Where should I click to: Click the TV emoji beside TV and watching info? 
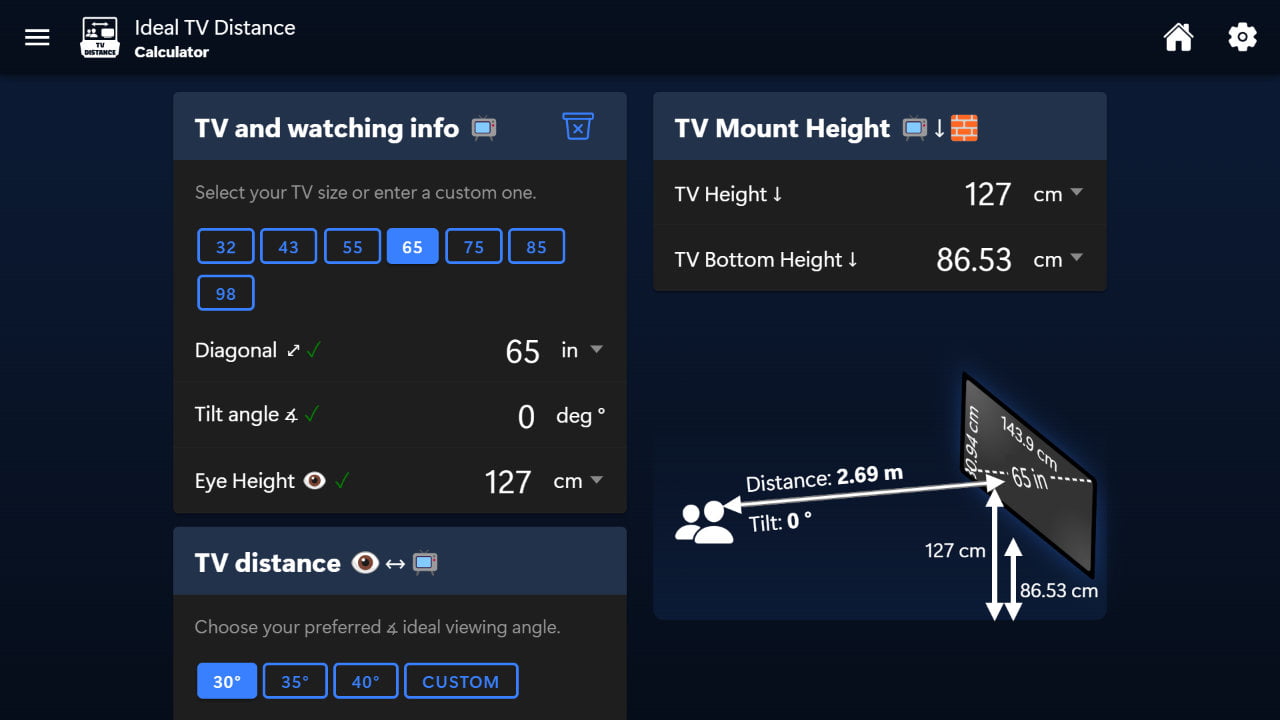484,128
